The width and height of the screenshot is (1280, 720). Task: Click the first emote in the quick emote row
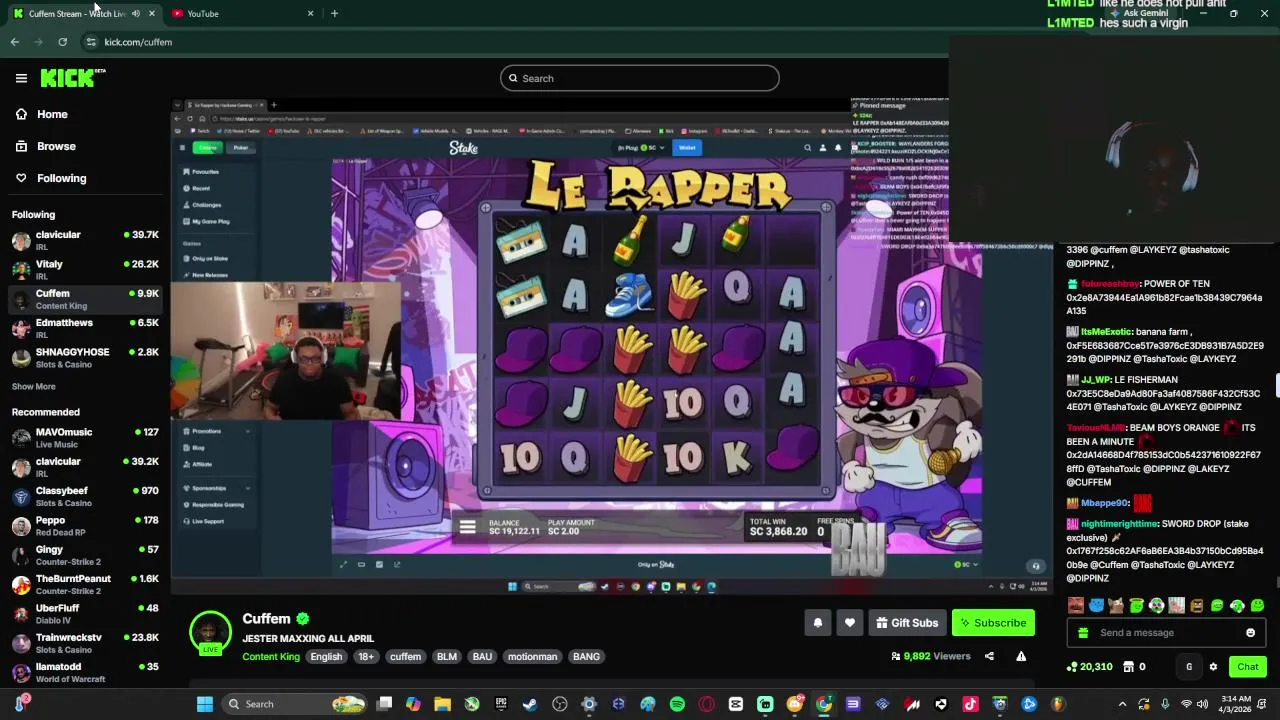[x=1076, y=605]
